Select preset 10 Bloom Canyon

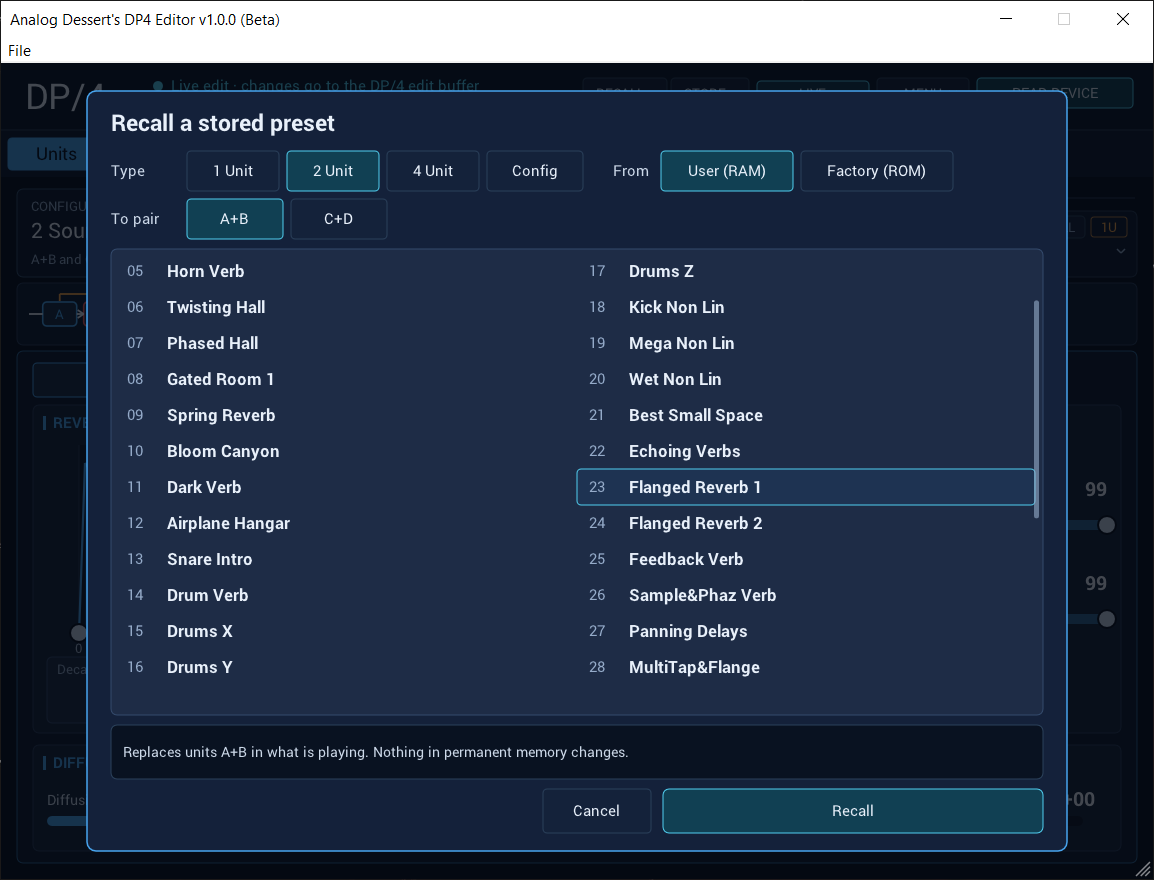tap(344, 451)
